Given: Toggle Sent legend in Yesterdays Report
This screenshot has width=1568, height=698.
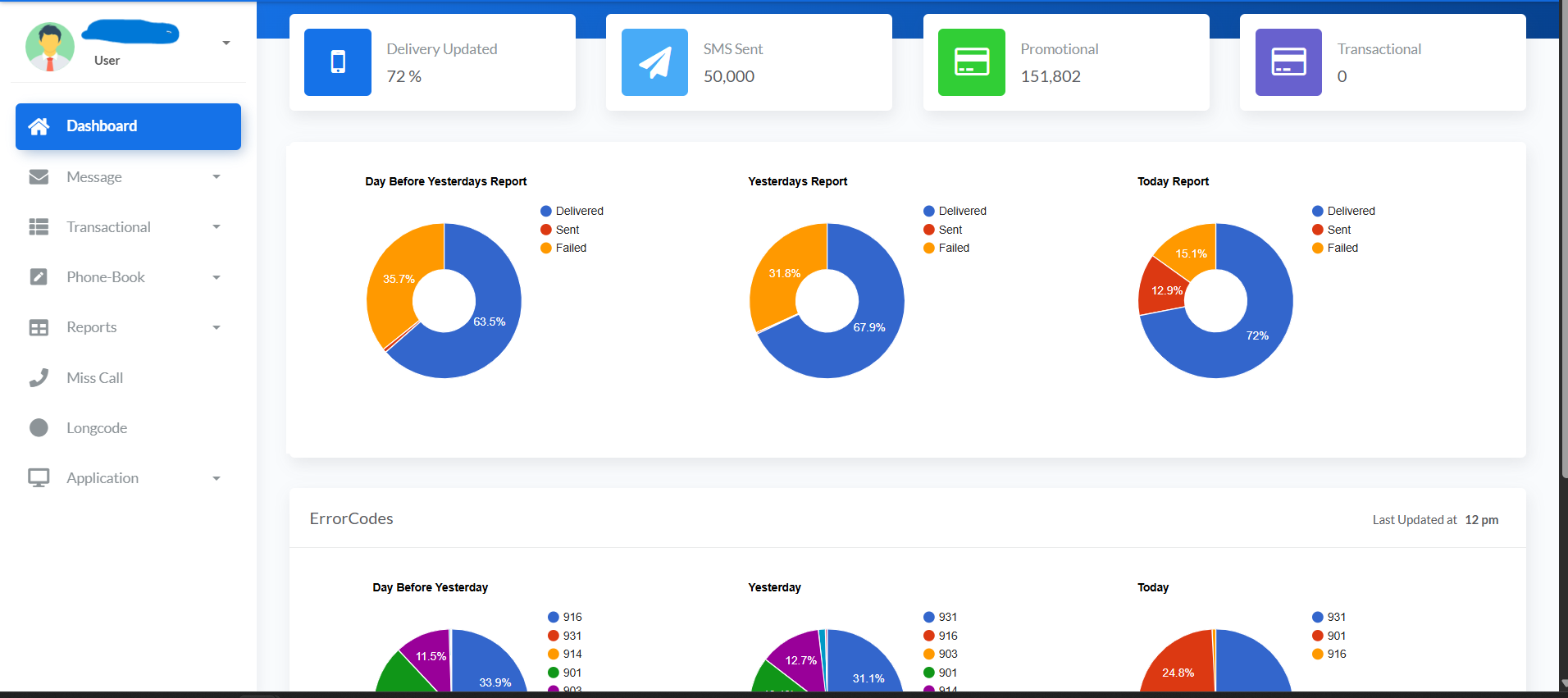Looking at the screenshot, I should pyautogui.click(x=943, y=230).
